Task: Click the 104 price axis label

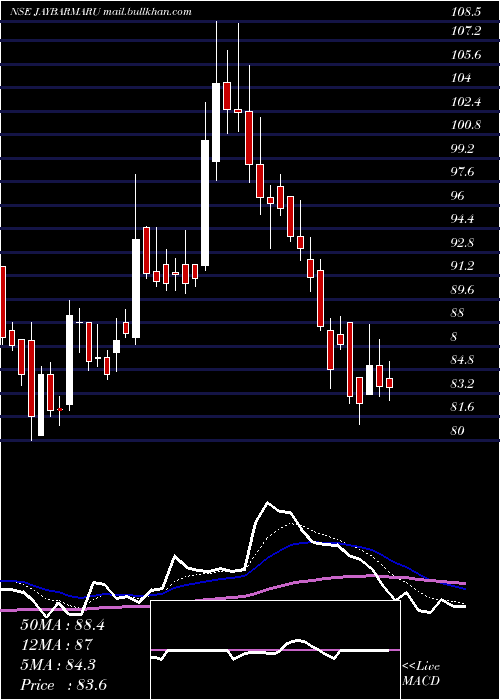Action: click(461, 78)
